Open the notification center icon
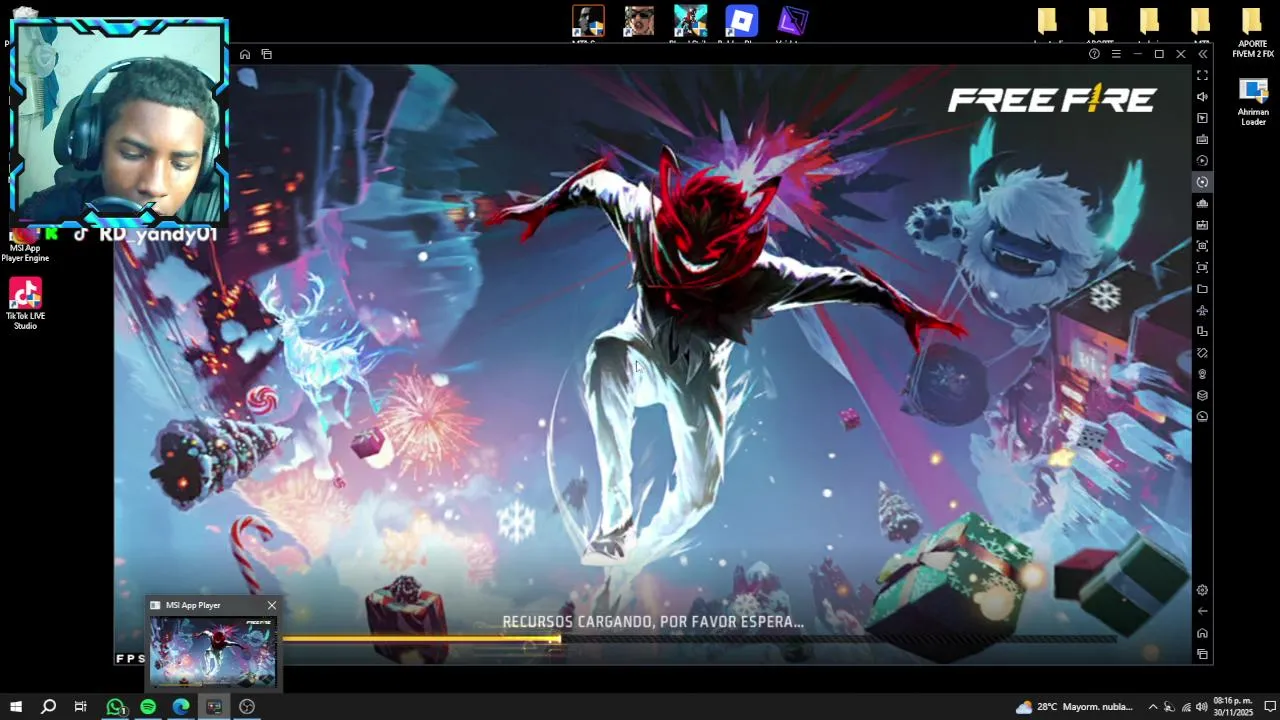Image resolution: width=1280 pixels, height=720 pixels. click(1270, 707)
